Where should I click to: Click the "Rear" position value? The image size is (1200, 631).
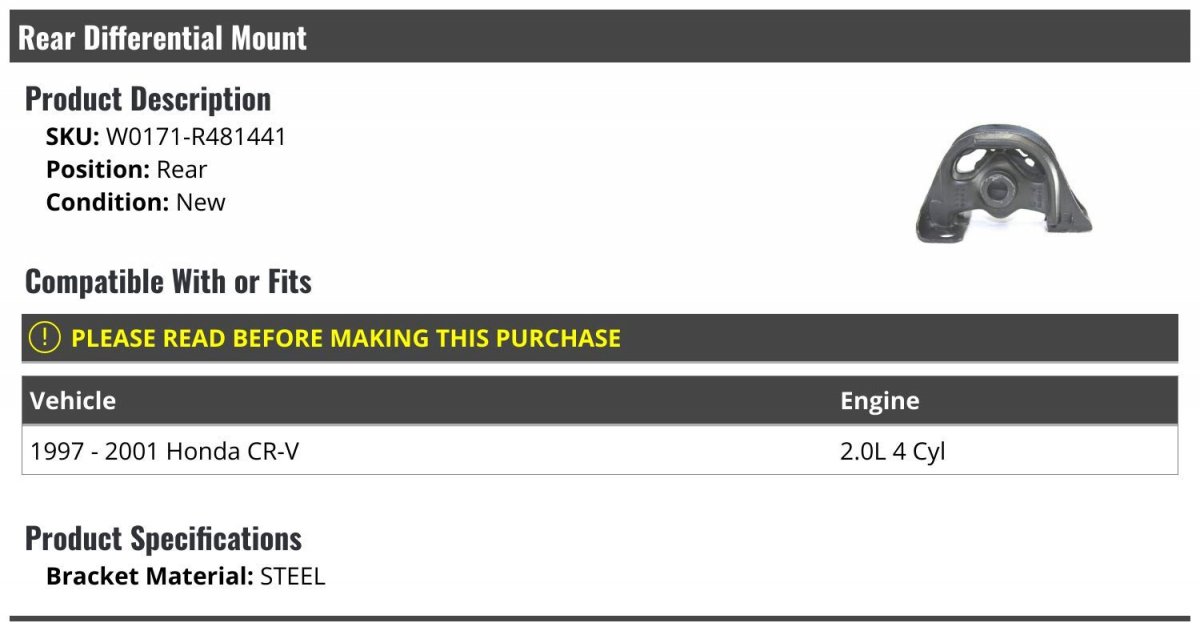[182, 169]
